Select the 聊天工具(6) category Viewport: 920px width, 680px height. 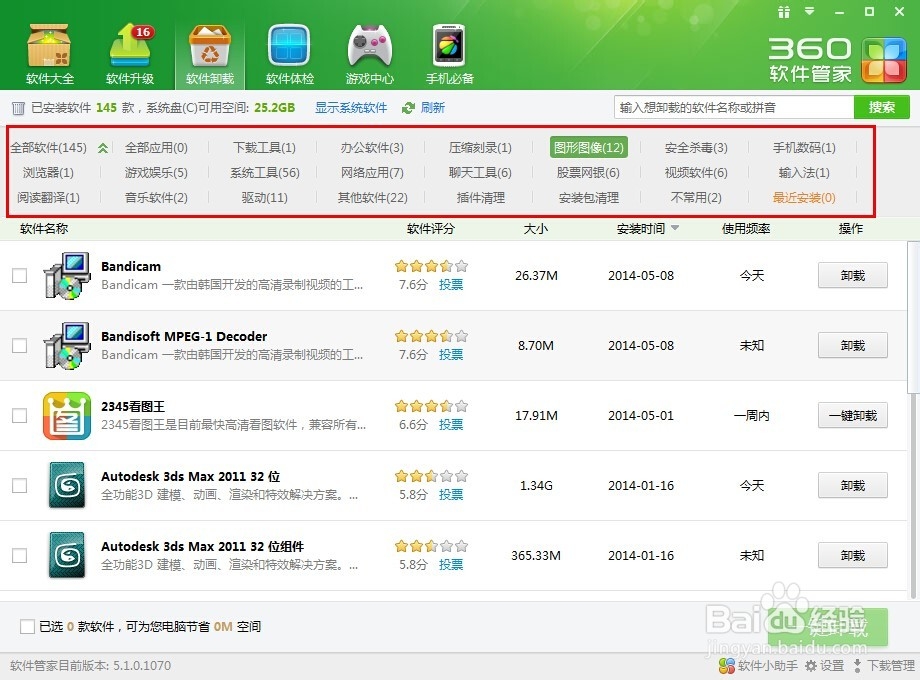coord(480,172)
